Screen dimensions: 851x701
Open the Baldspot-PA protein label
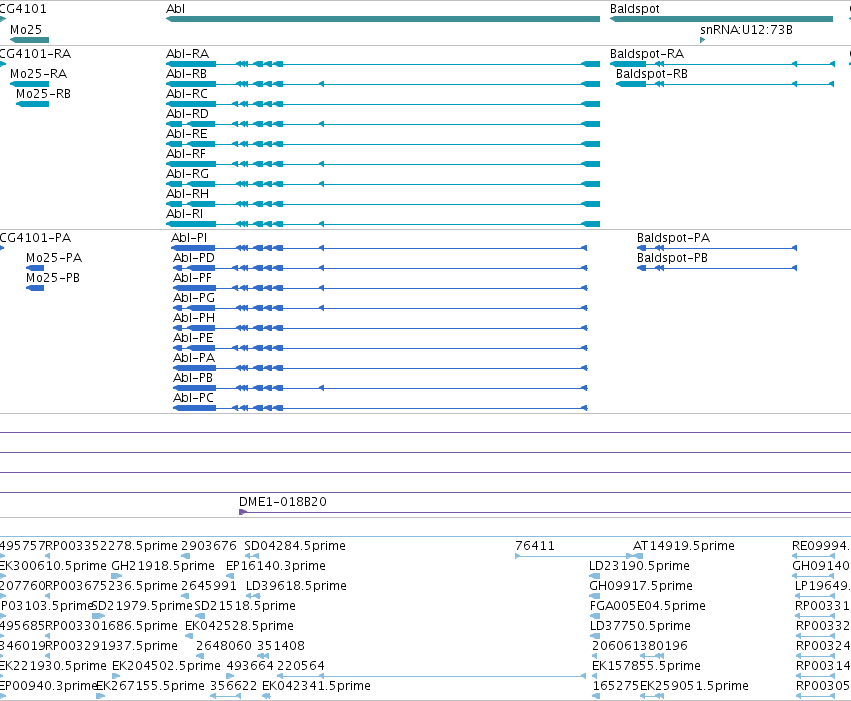coord(674,238)
